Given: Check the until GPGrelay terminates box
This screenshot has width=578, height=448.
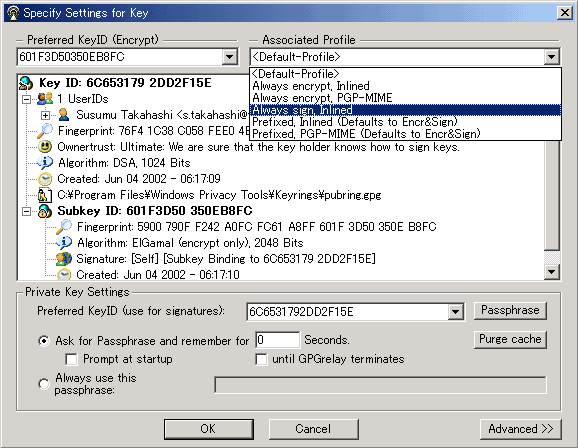Looking at the screenshot, I should click(261, 359).
